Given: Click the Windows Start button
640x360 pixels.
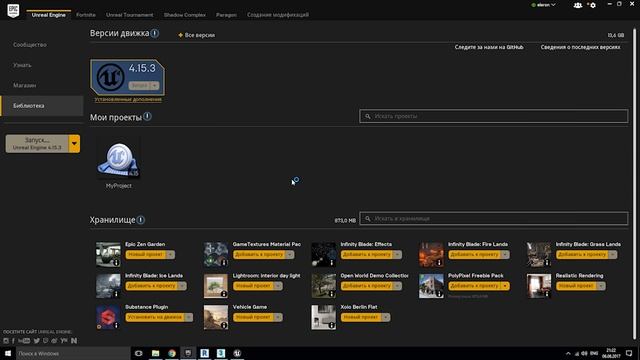Looking at the screenshot, I should click(8, 353).
